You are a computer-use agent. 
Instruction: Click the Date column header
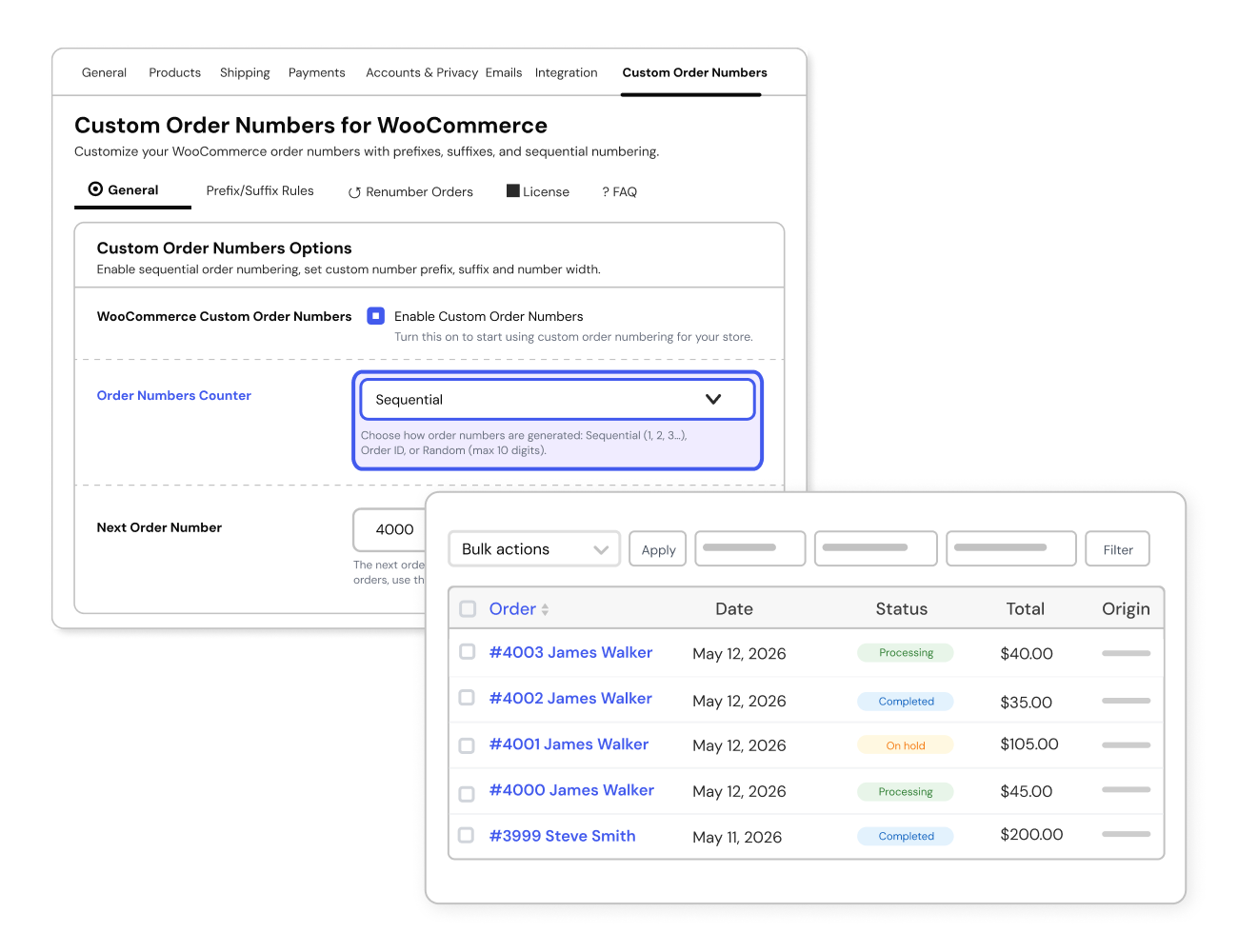point(734,608)
